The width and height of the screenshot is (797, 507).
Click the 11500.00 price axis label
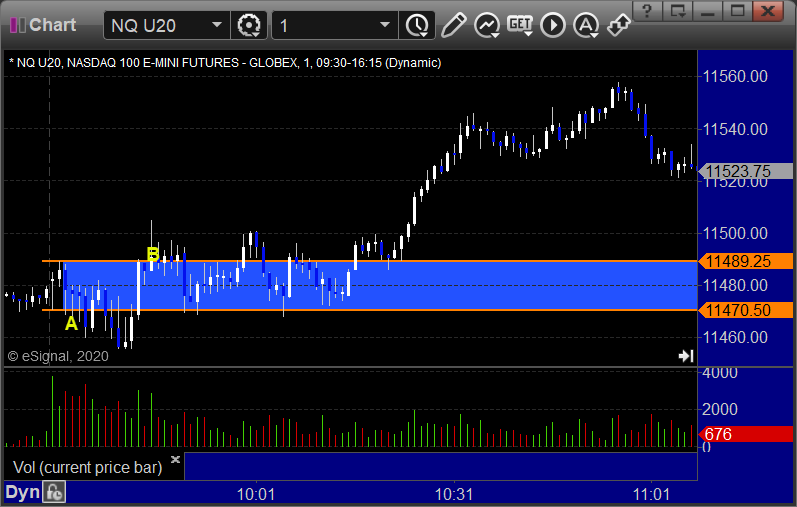pyautogui.click(x=735, y=233)
